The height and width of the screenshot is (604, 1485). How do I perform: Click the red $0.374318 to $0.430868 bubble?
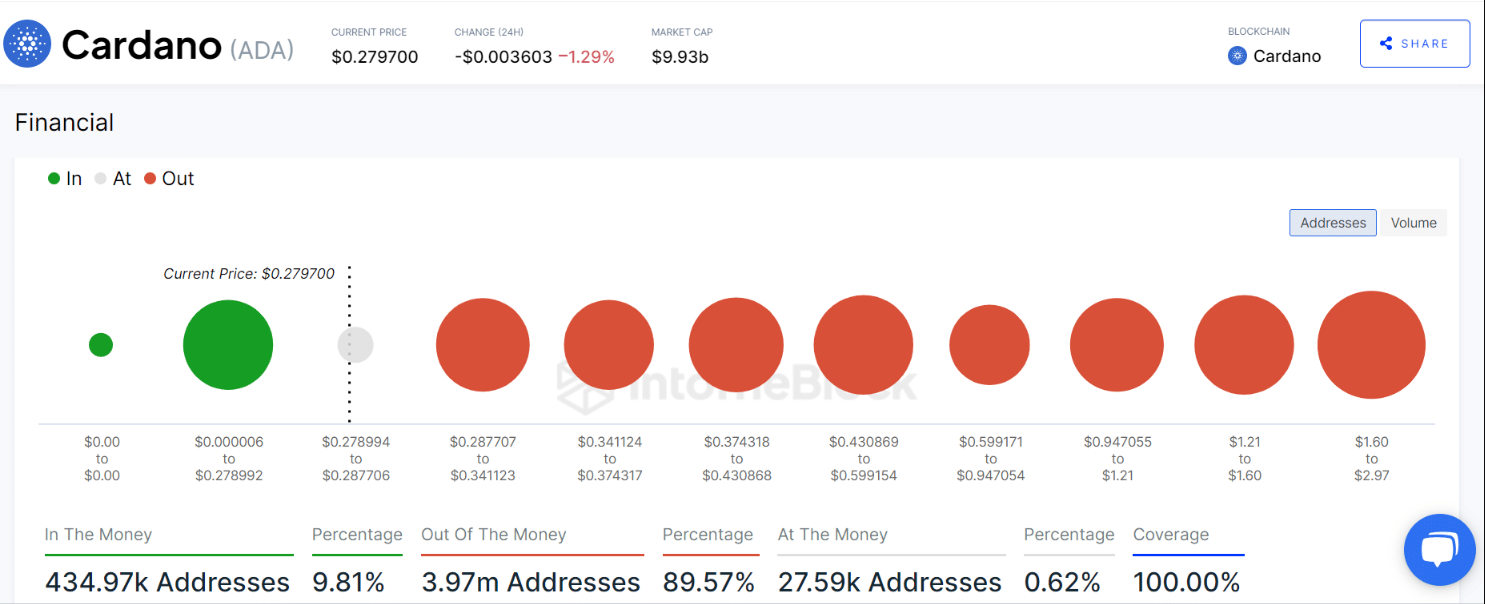point(736,345)
